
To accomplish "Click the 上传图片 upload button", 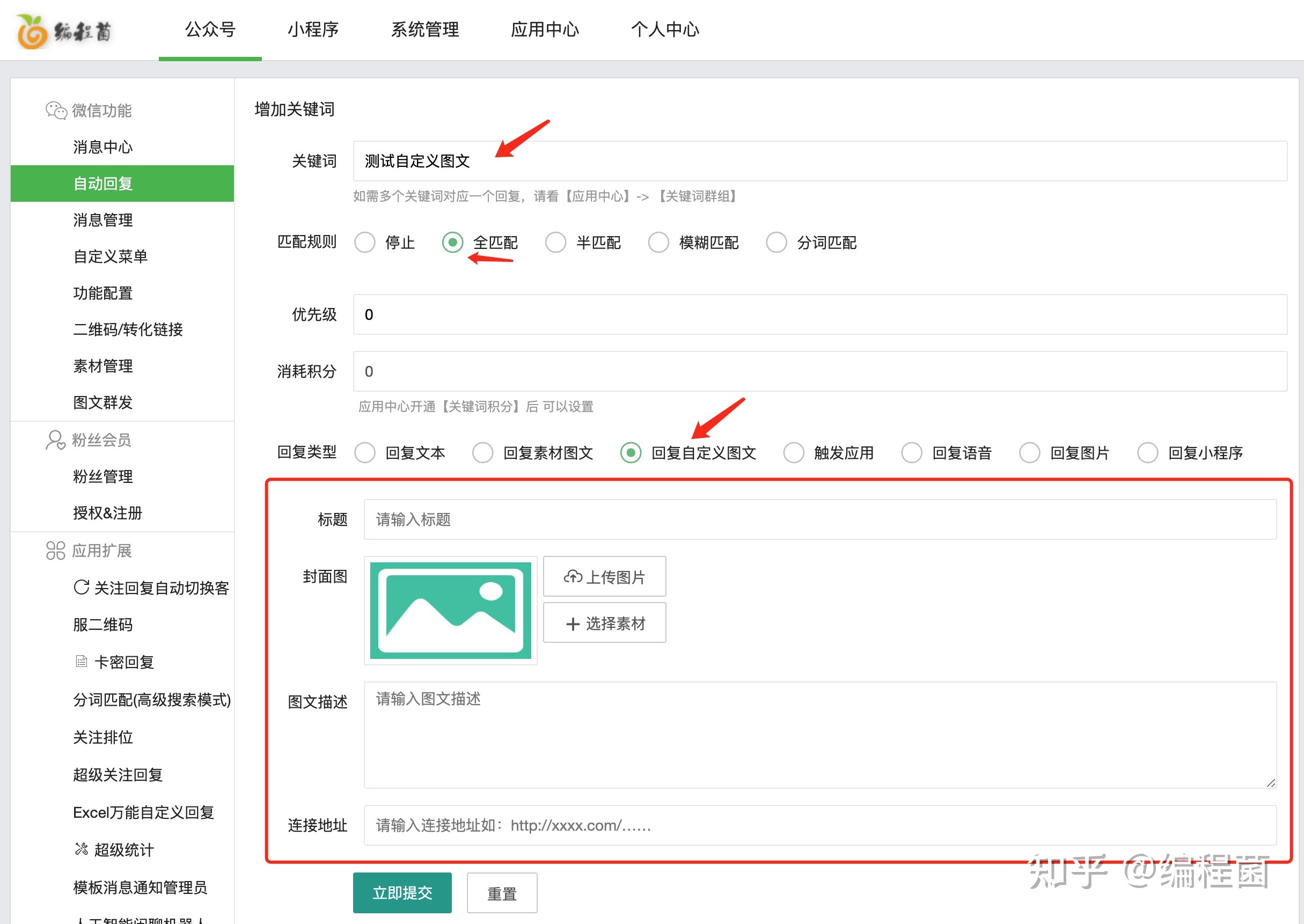I will 604,576.
